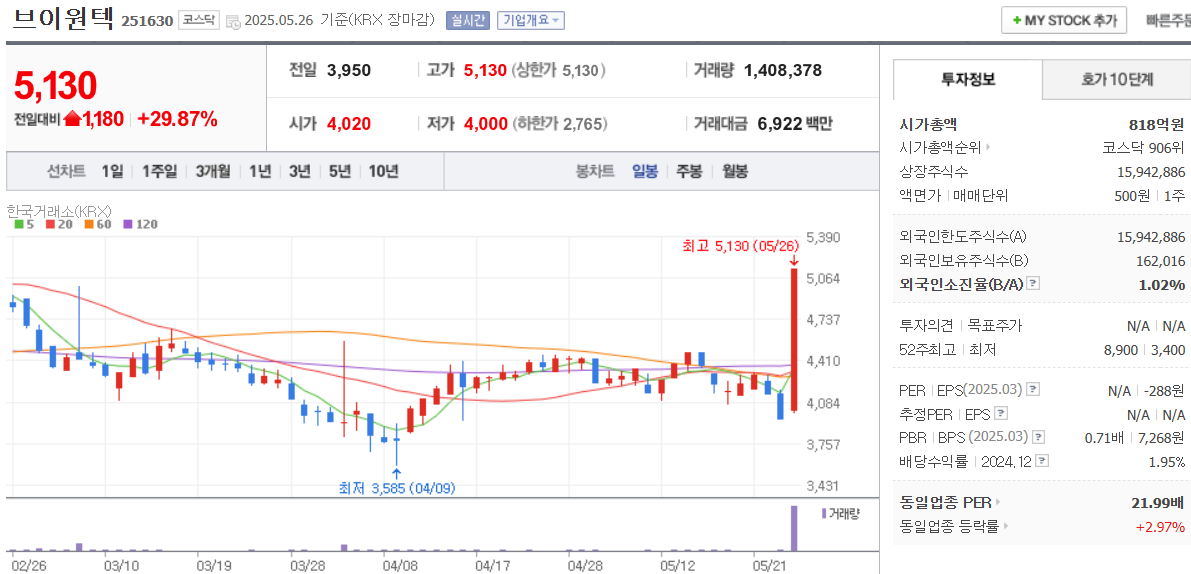This screenshot has height=574, width=1191.
Task: Click arrow icon next to 동일업종 등락률
Action: click(1006, 525)
